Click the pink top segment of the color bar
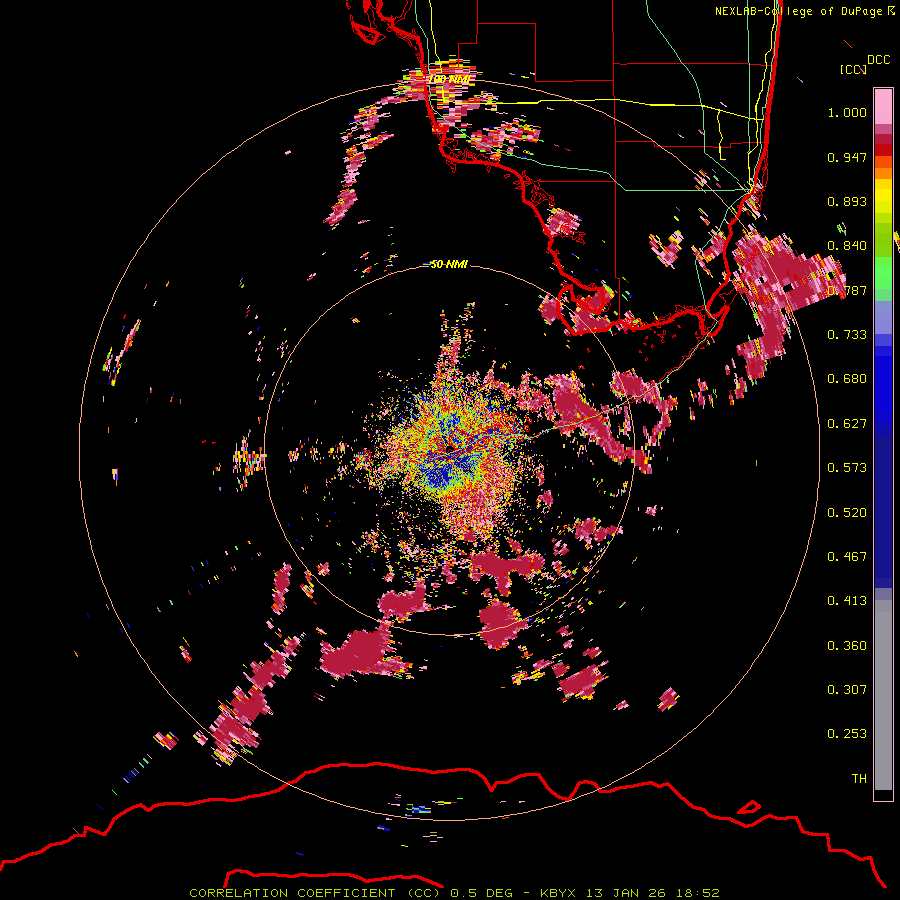 883,106
